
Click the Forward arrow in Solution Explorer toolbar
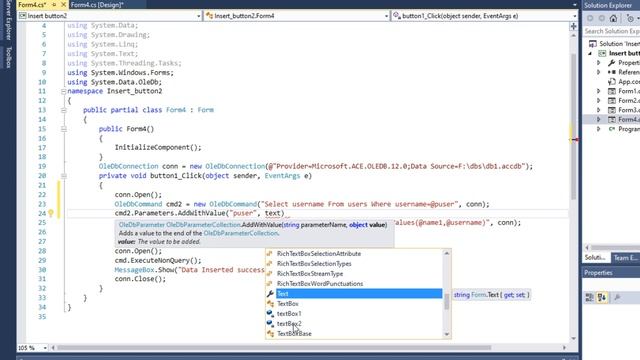[x=602, y=18]
